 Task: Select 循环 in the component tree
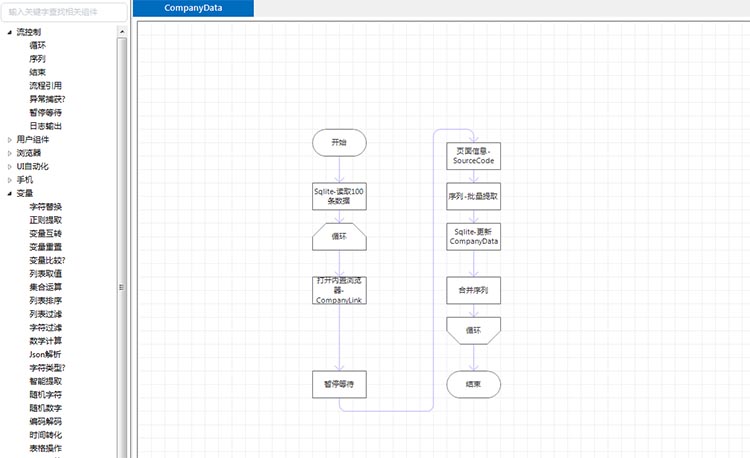tap(37, 45)
